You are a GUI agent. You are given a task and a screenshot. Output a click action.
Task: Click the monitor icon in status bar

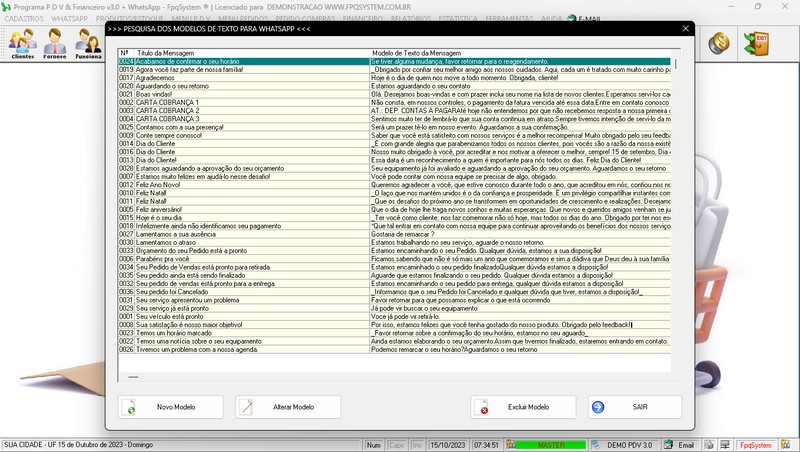tap(725, 445)
